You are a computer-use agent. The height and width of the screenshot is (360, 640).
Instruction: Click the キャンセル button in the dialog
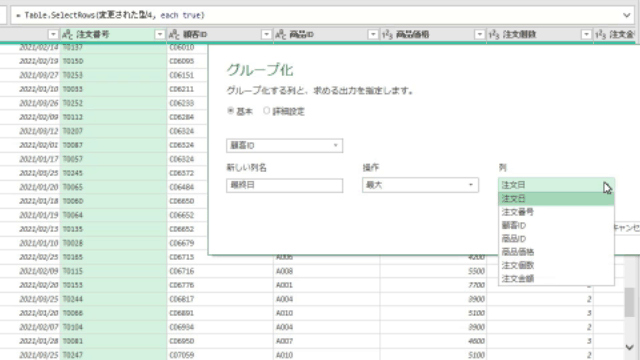[x=627, y=228]
